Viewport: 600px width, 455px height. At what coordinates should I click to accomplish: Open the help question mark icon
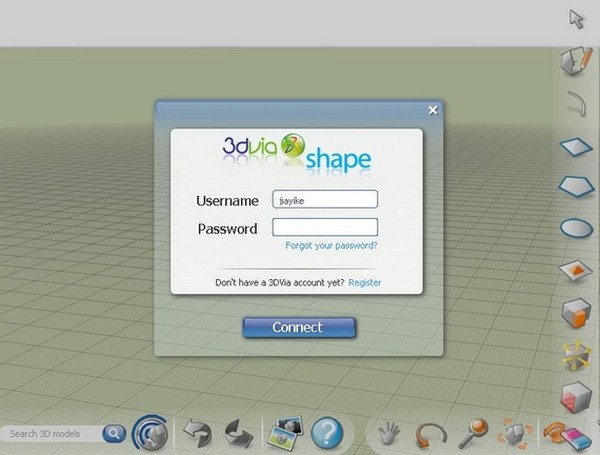[327, 434]
